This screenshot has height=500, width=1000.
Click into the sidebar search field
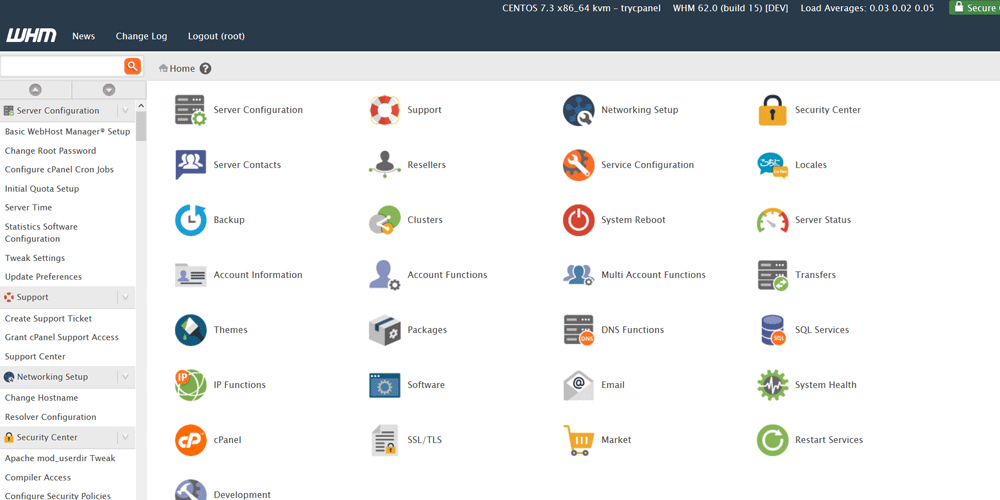pos(62,66)
